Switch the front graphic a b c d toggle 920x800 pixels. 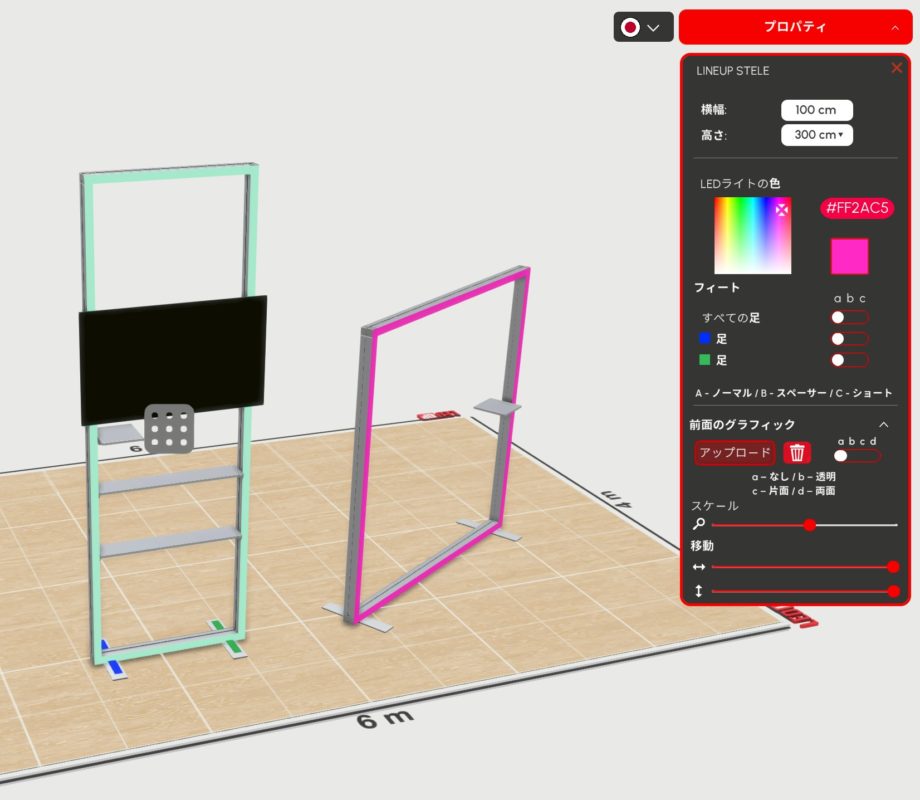[856, 455]
